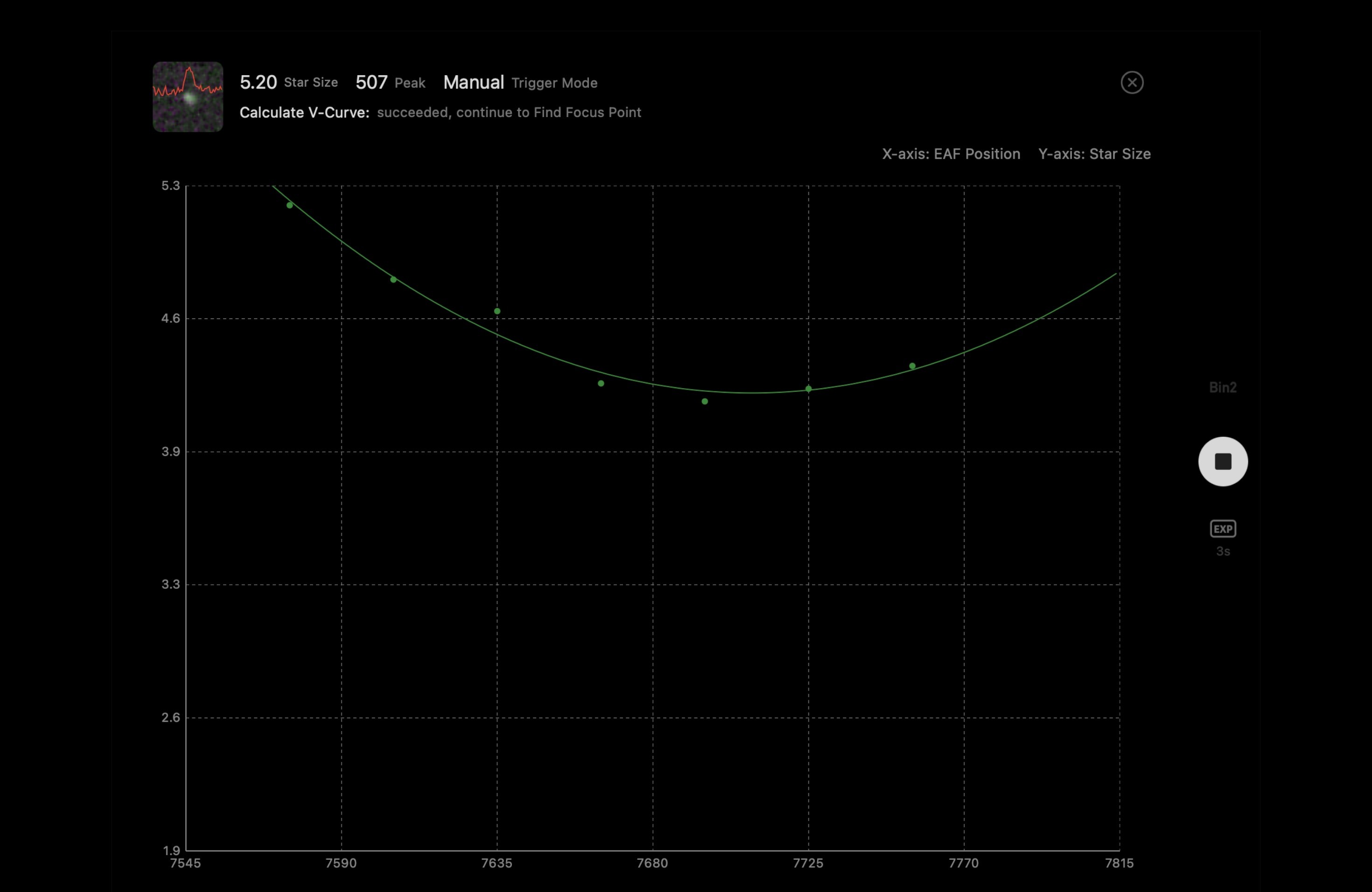Screen dimensions: 1372x892
Task: Click the Y-axis Star Size legend
Action: (x=1094, y=154)
